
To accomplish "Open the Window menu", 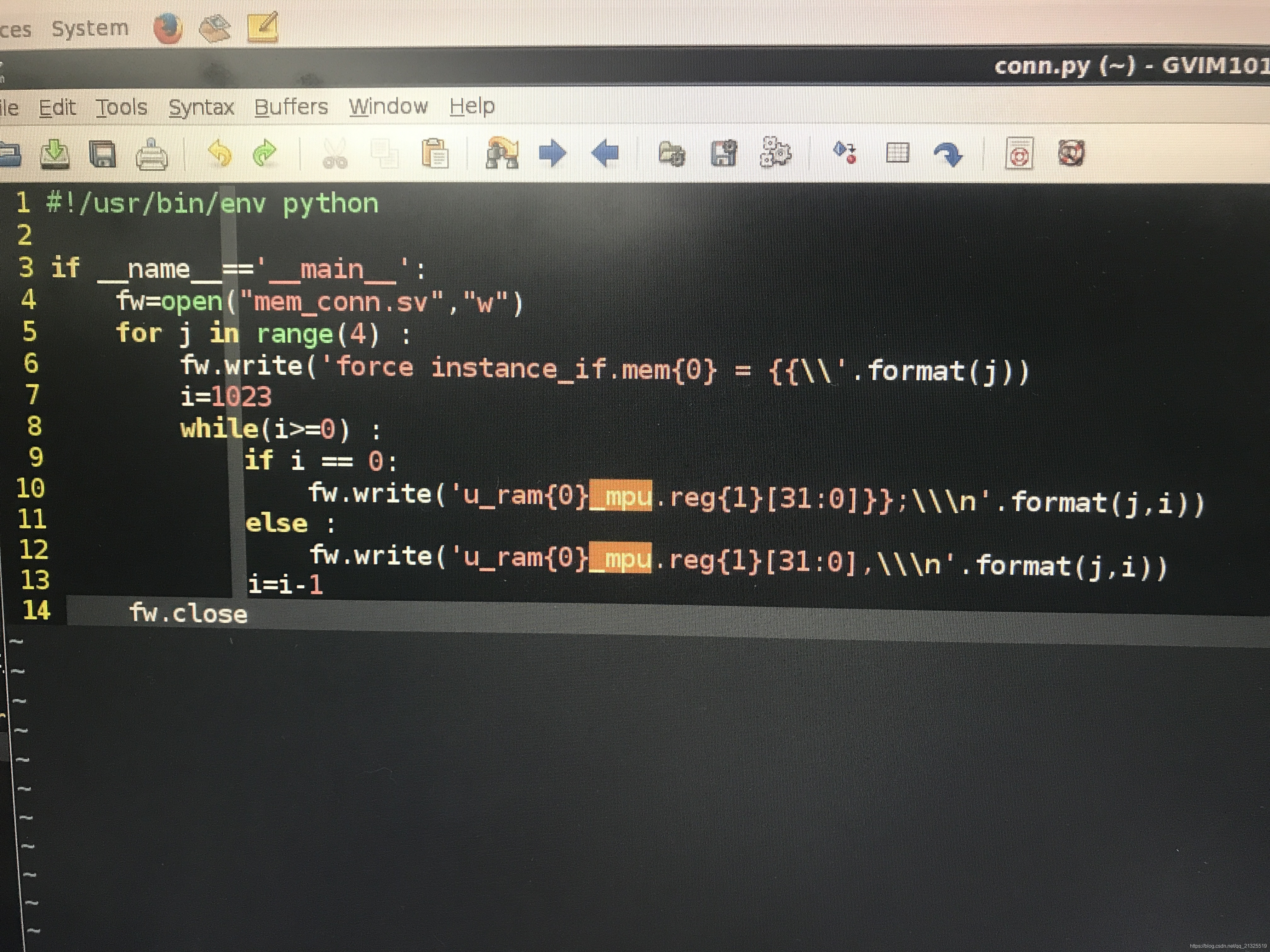I will (x=388, y=106).
